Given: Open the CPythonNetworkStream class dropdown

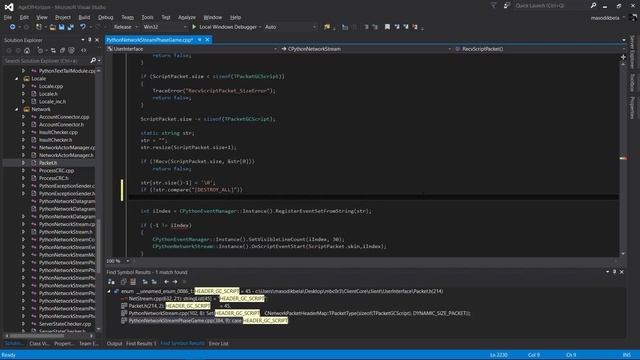Looking at the screenshot, I should (366, 49).
